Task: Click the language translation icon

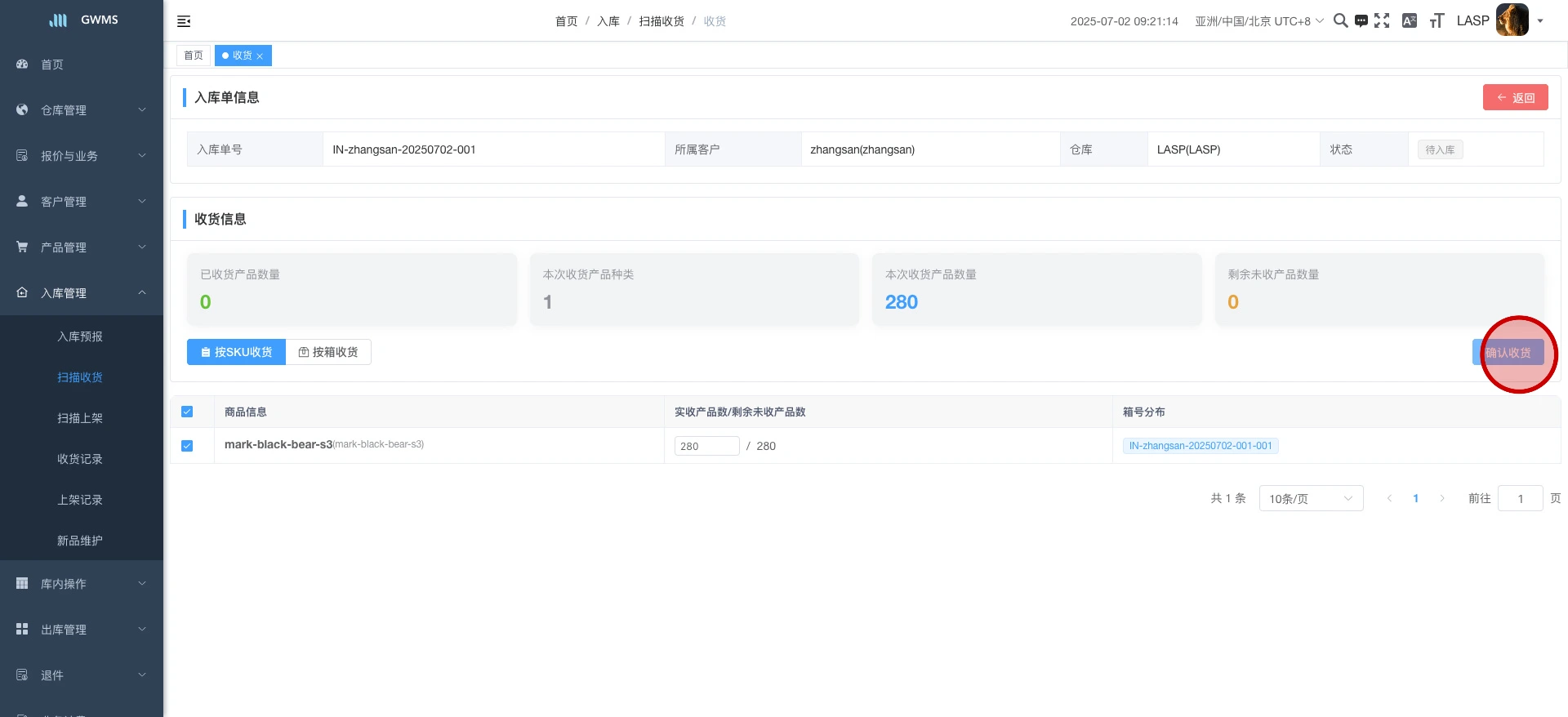Action: coord(1410,20)
